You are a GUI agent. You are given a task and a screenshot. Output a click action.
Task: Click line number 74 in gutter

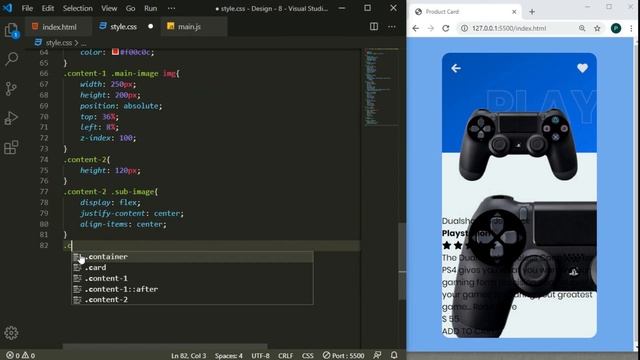tap(44, 160)
